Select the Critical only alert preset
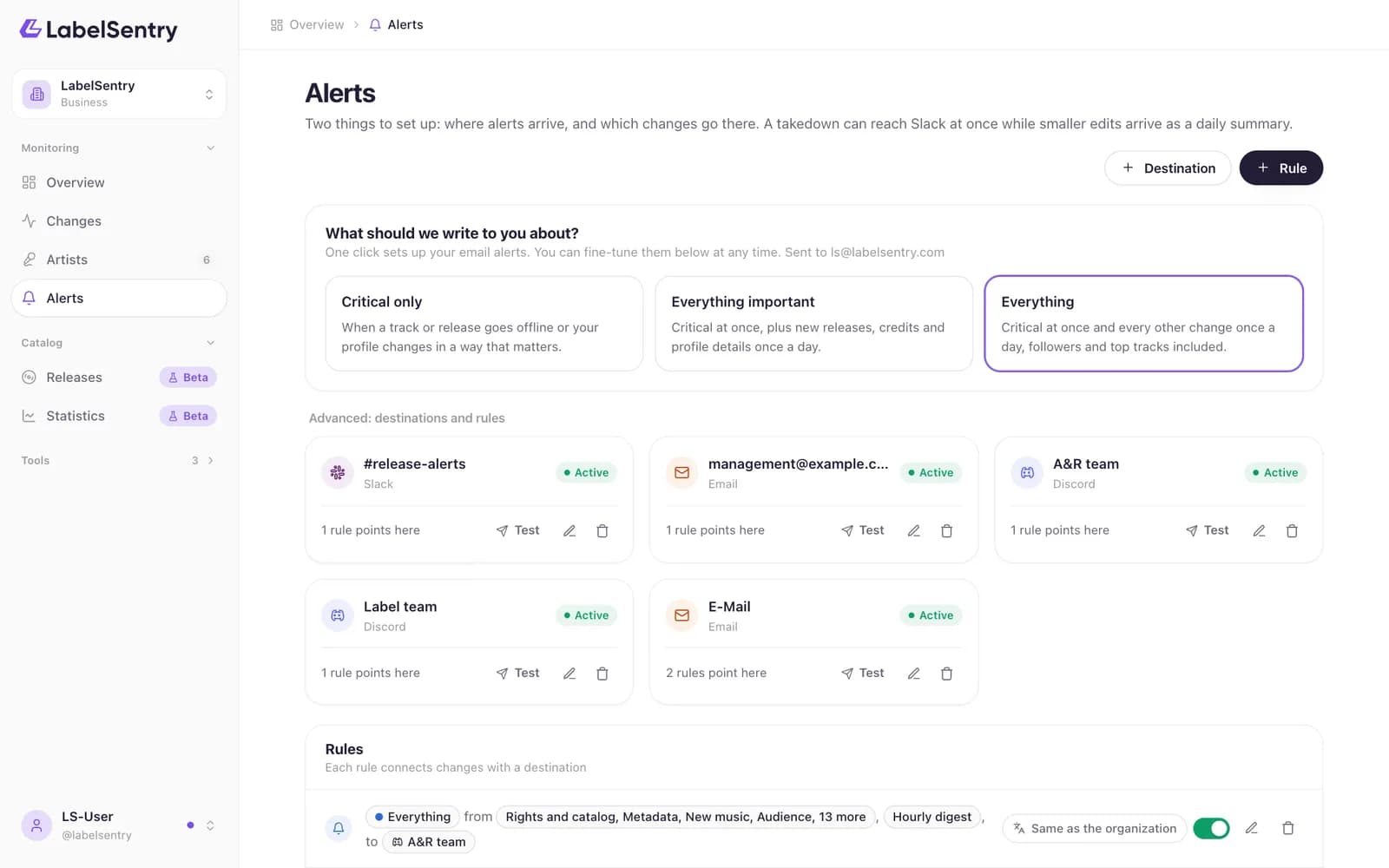Image resolution: width=1389 pixels, height=868 pixels. [x=484, y=324]
